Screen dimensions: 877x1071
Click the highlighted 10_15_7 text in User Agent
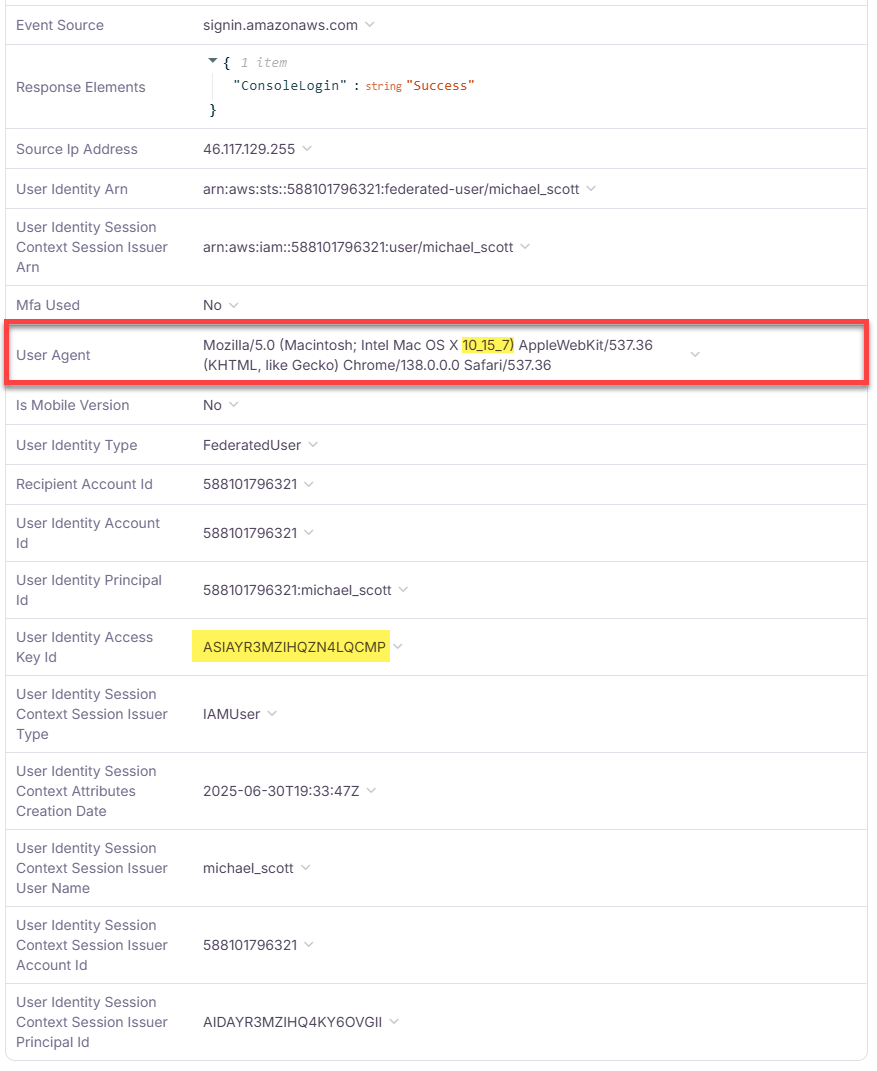[x=487, y=344]
